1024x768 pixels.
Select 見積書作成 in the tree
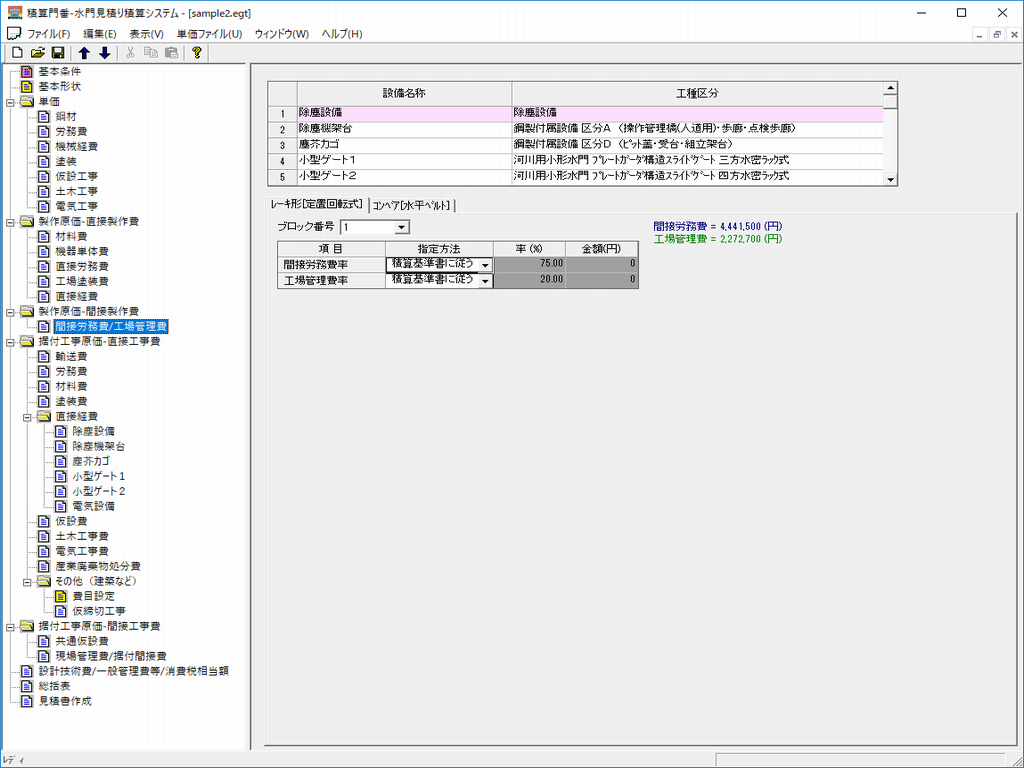(x=64, y=701)
